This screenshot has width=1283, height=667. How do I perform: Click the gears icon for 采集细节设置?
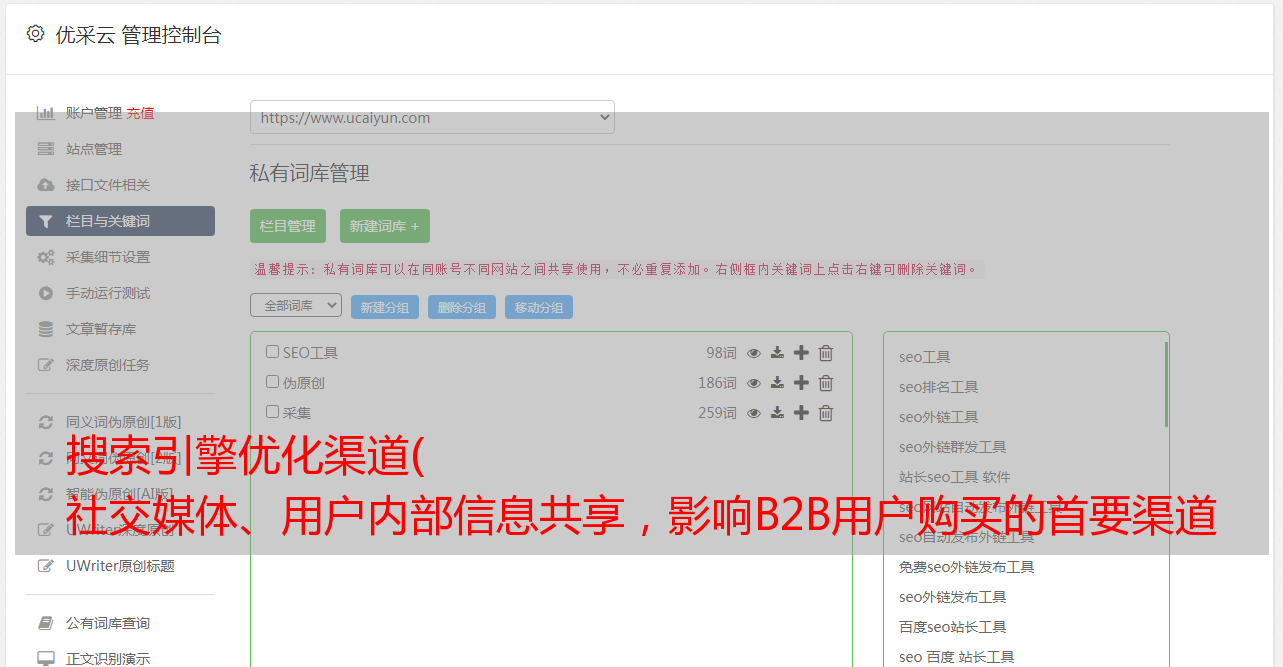46,257
